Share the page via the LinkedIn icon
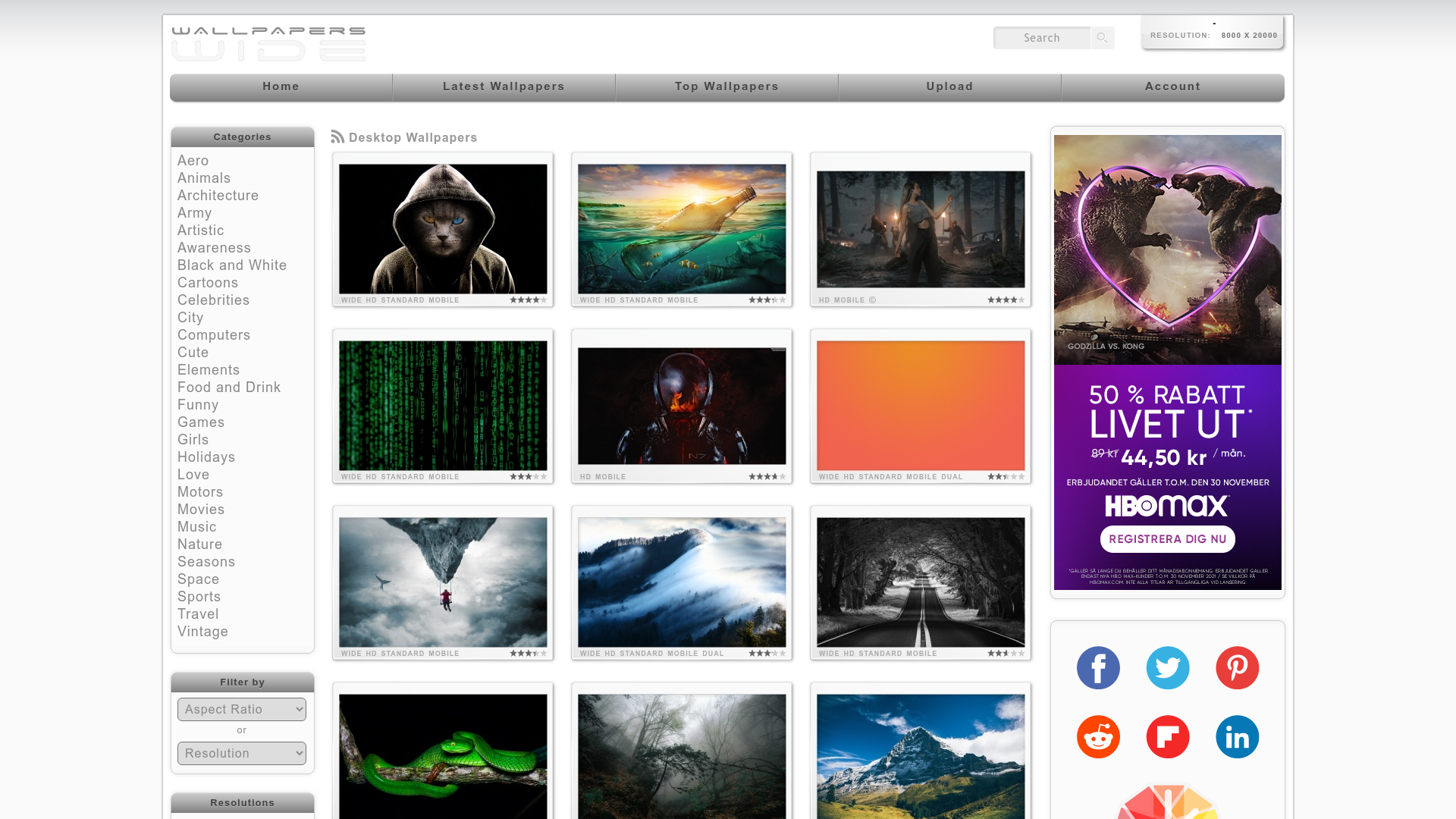The height and width of the screenshot is (819, 1456). click(x=1238, y=736)
